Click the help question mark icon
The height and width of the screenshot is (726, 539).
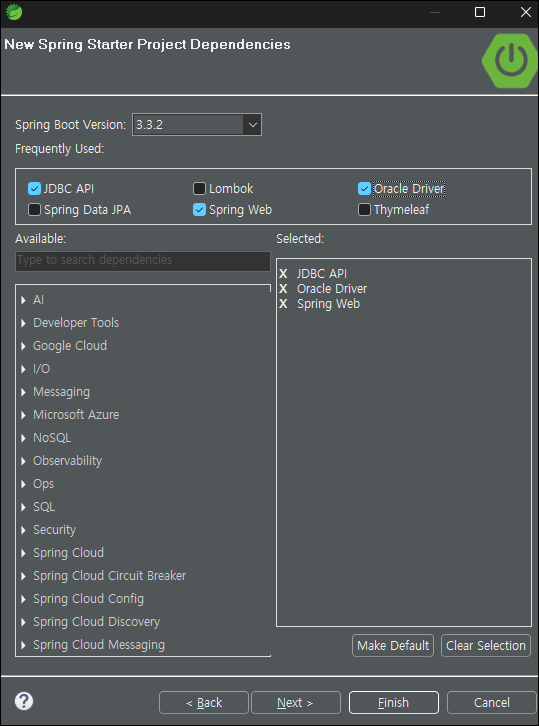24,701
